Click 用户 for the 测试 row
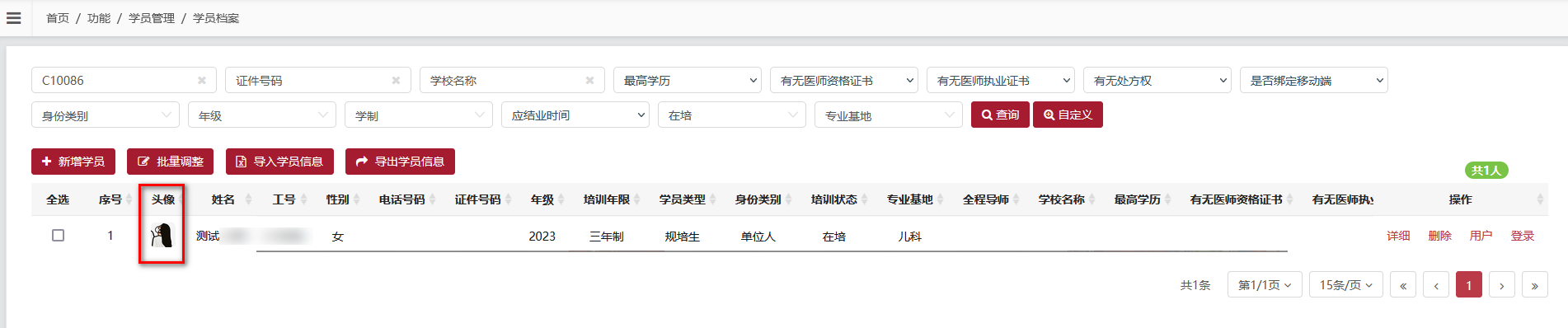1568x328 pixels. click(x=1481, y=236)
